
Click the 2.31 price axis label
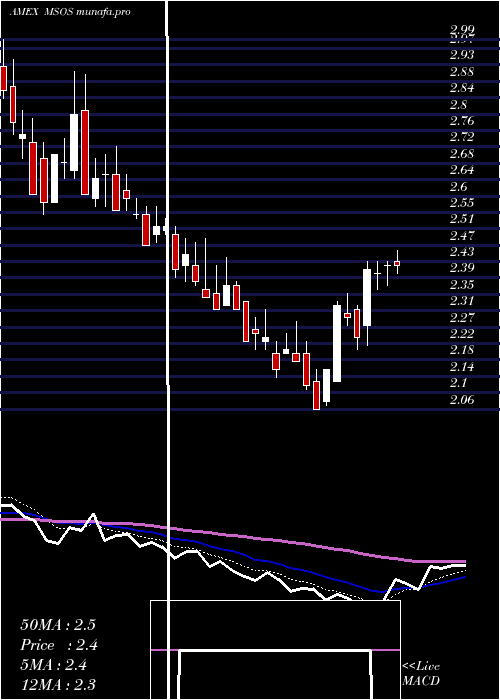(462, 301)
